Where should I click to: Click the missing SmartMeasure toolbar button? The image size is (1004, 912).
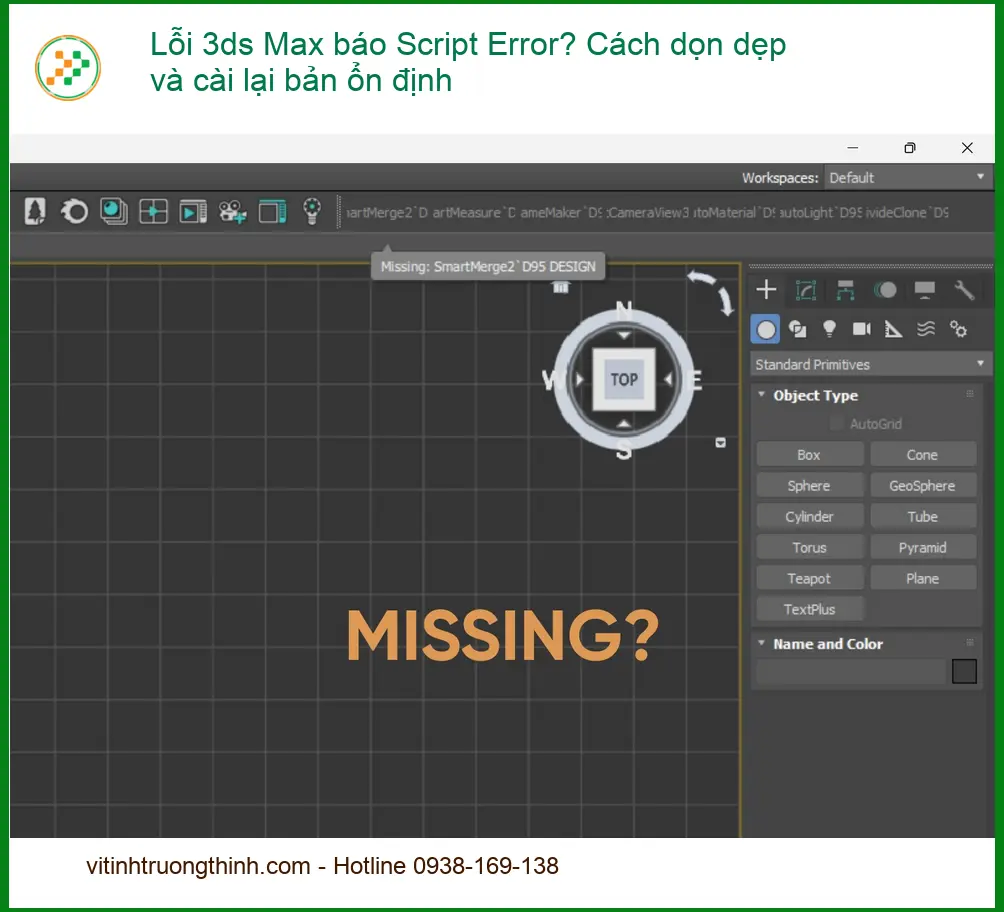tap(474, 212)
